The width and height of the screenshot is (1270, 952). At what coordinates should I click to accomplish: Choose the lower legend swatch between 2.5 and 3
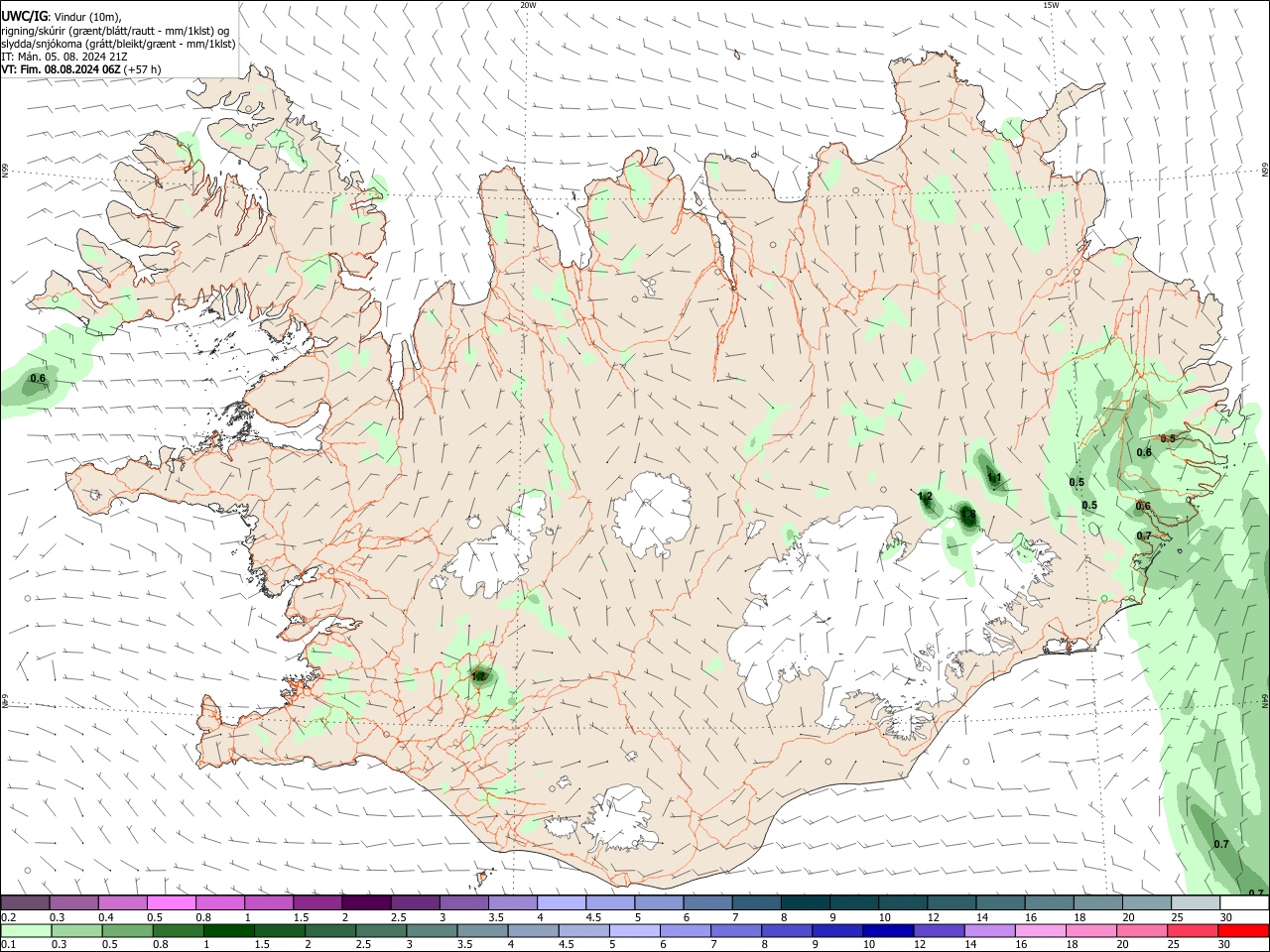(x=381, y=930)
